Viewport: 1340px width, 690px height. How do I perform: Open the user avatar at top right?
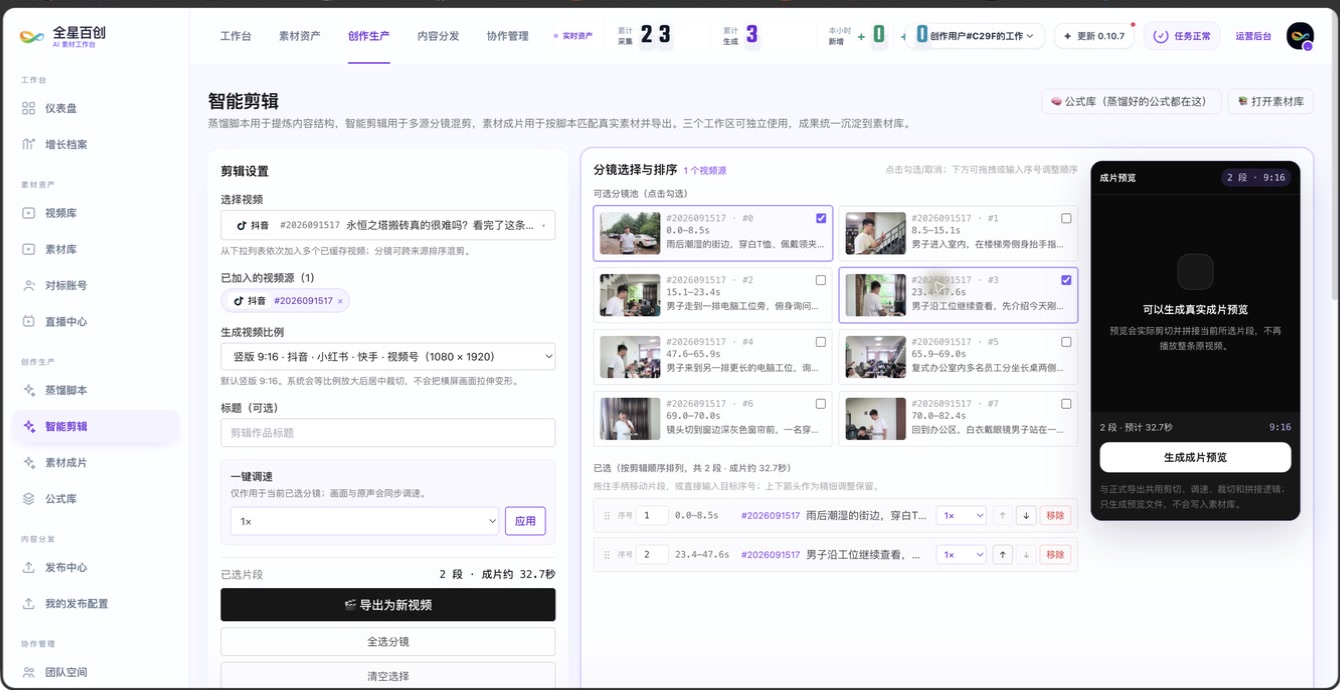[1300, 36]
